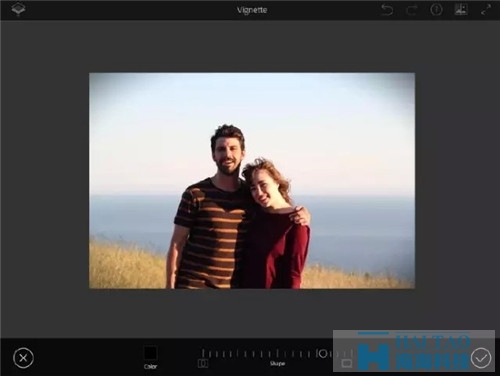The height and width of the screenshot is (376, 500).
Task: Expand the photo to fullscreen
Action: point(486,10)
